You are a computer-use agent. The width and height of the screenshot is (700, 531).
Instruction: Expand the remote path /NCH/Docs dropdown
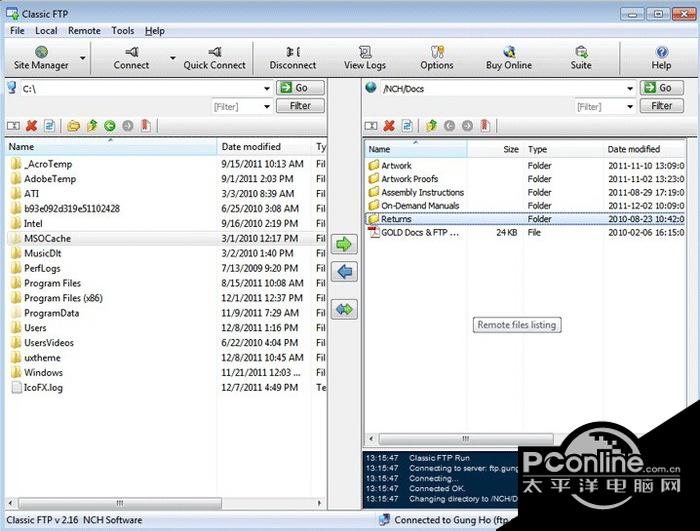630,88
